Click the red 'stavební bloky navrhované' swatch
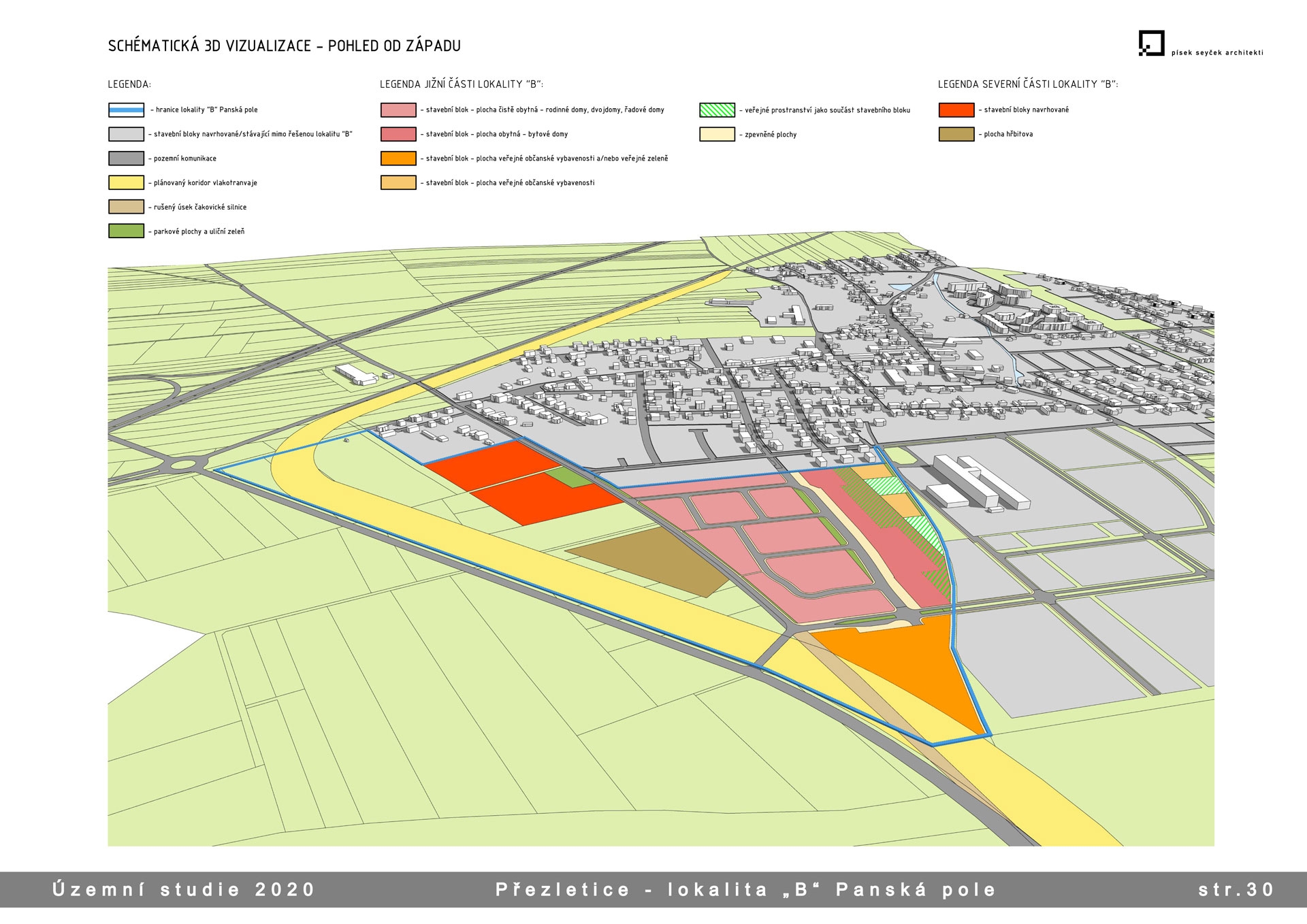This screenshot has height=924, width=1307. (956, 110)
